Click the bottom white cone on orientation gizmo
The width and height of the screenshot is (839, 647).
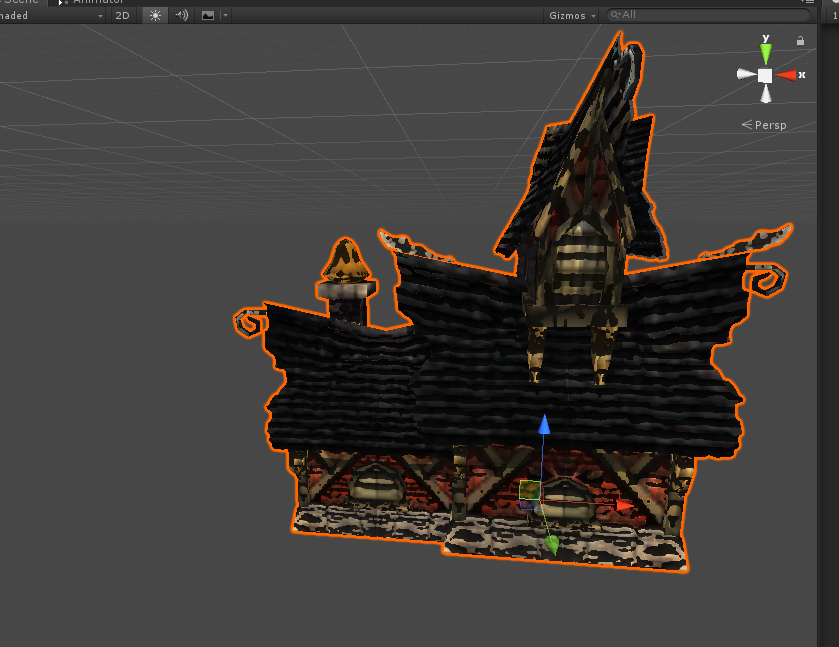coord(766,94)
